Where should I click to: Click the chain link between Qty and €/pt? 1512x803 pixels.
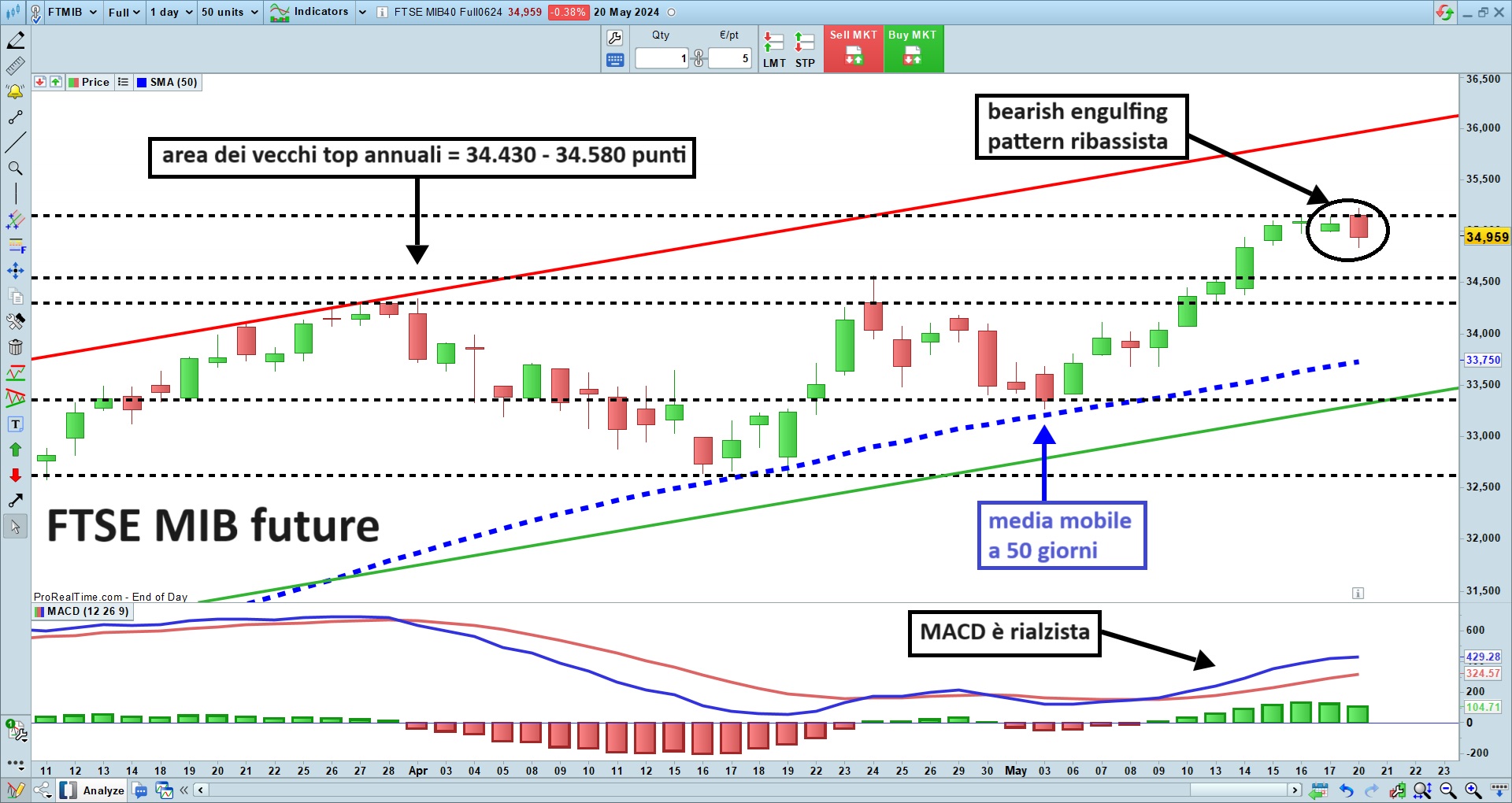click(699, 58)
